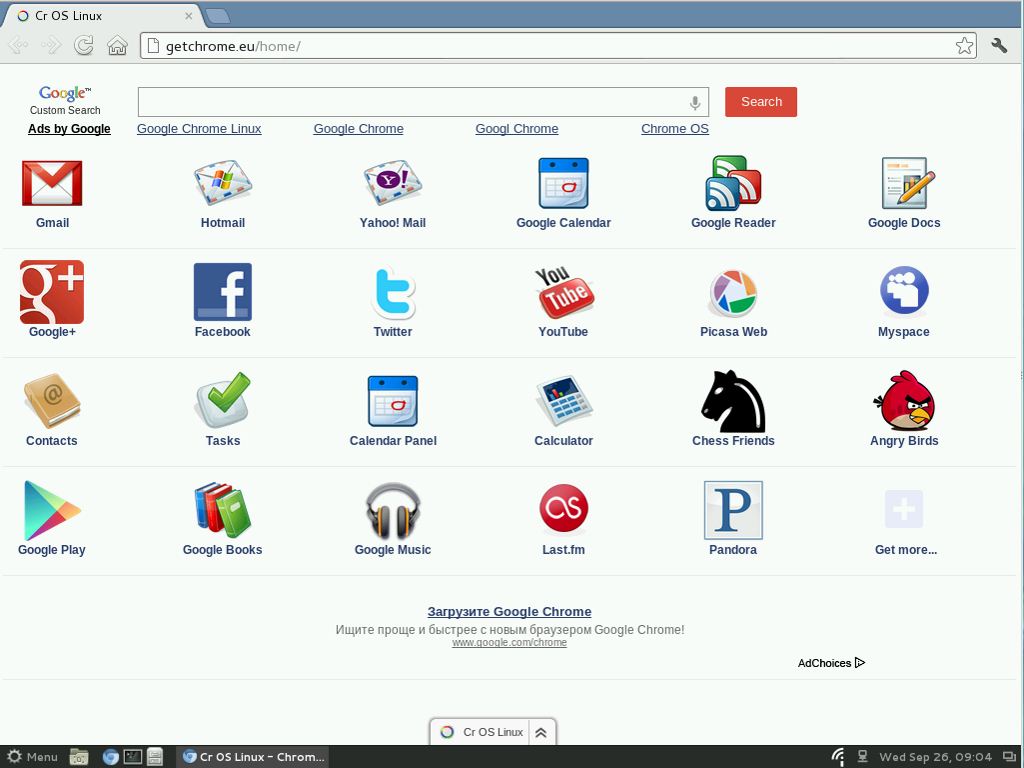This screenshot has height=768, width=1024.
Task: Launch the Pandora app icon
Action: [733, 510]
